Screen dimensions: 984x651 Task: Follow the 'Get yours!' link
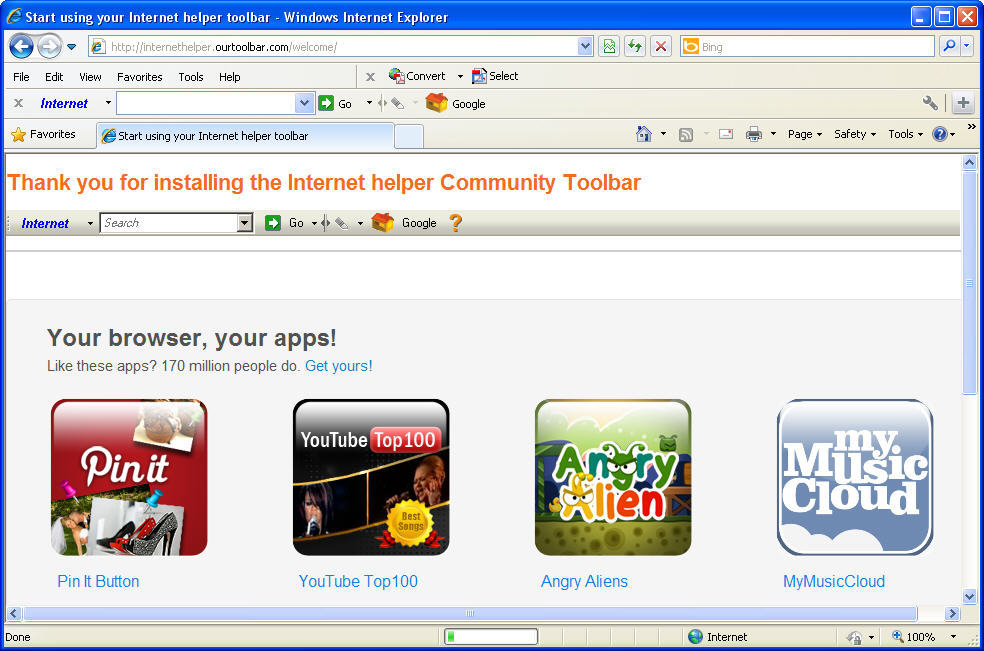(x=338, y=366)
